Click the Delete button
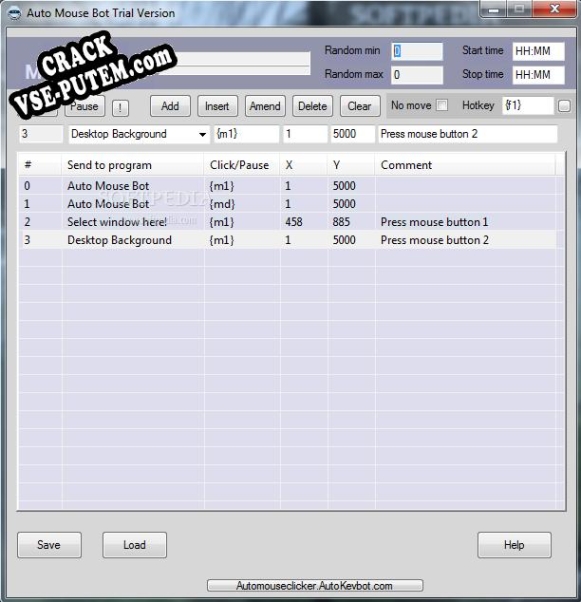 pyautogui.click(x=312, y=106)
